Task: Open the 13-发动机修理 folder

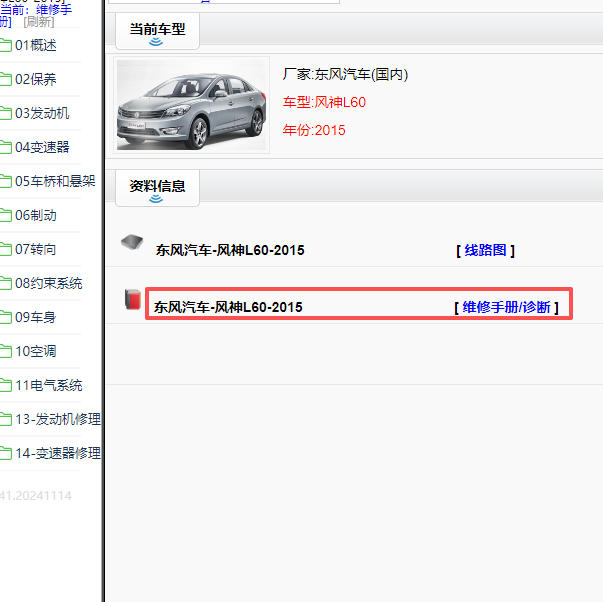Action: pos(58,419)
